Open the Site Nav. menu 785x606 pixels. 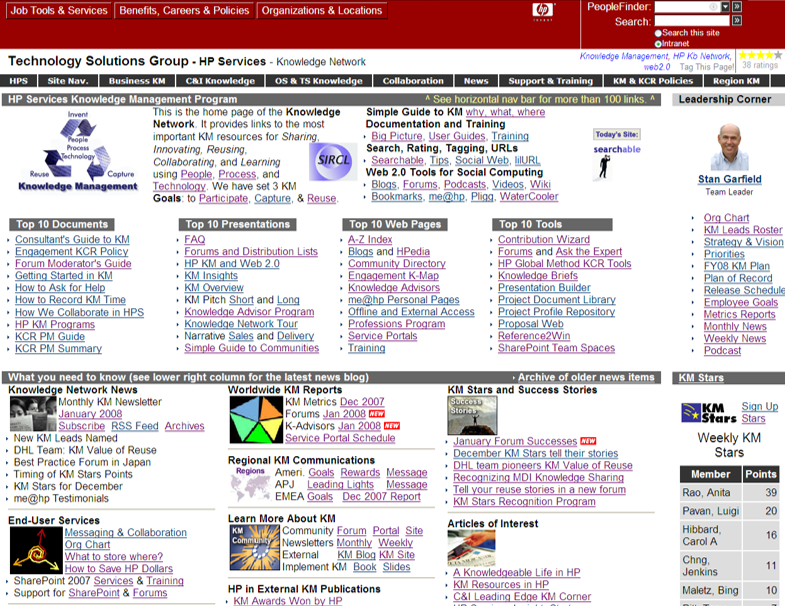tap(68, 81)
